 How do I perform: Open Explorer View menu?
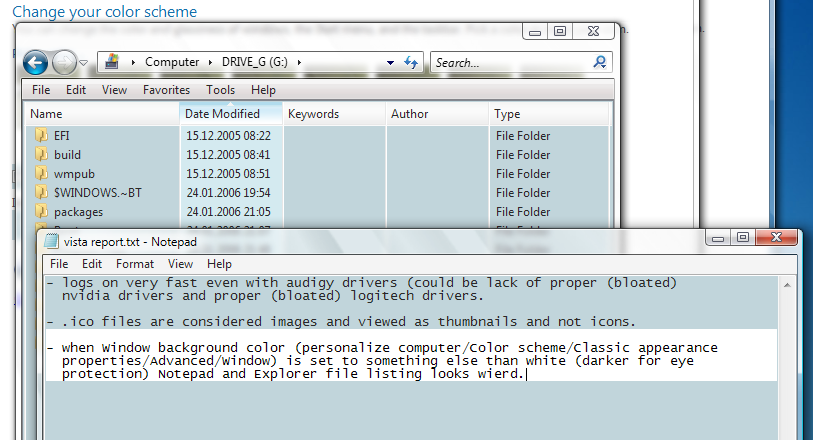114,90
